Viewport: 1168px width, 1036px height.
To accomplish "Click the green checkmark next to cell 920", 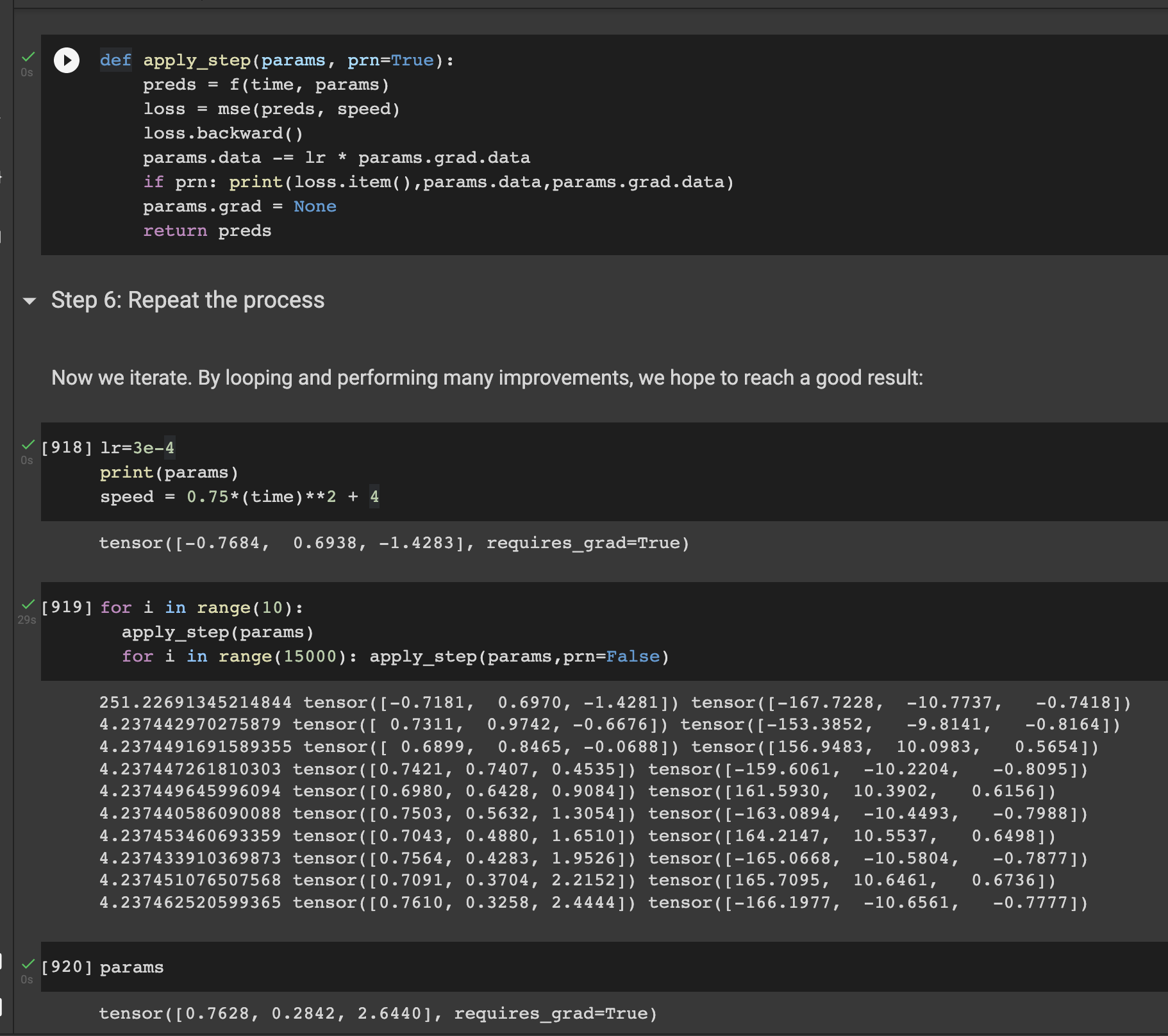I will point(28,964).
